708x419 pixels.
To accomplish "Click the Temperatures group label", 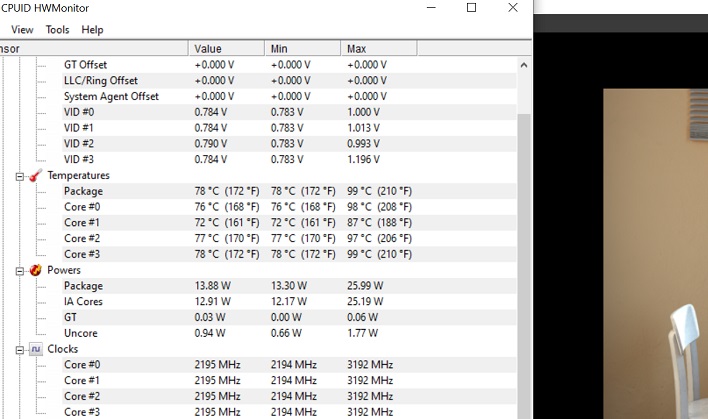I will click(79, 176).
